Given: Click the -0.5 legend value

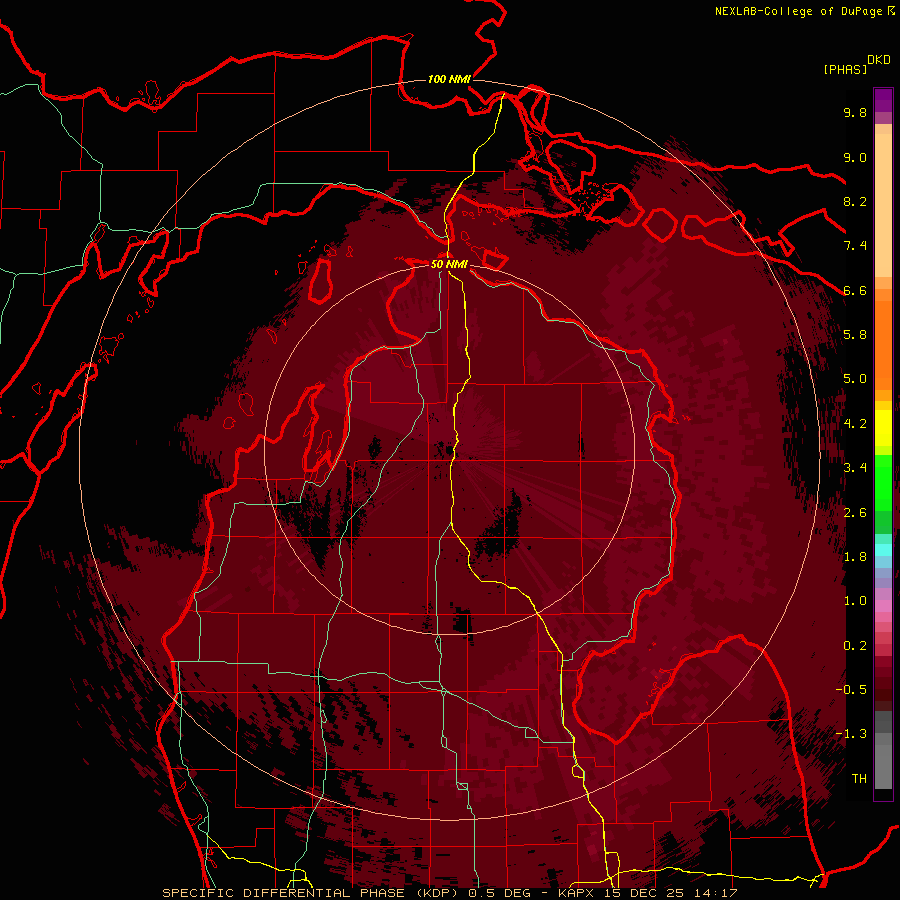Looking at the screenshot, I should point(851,690).
